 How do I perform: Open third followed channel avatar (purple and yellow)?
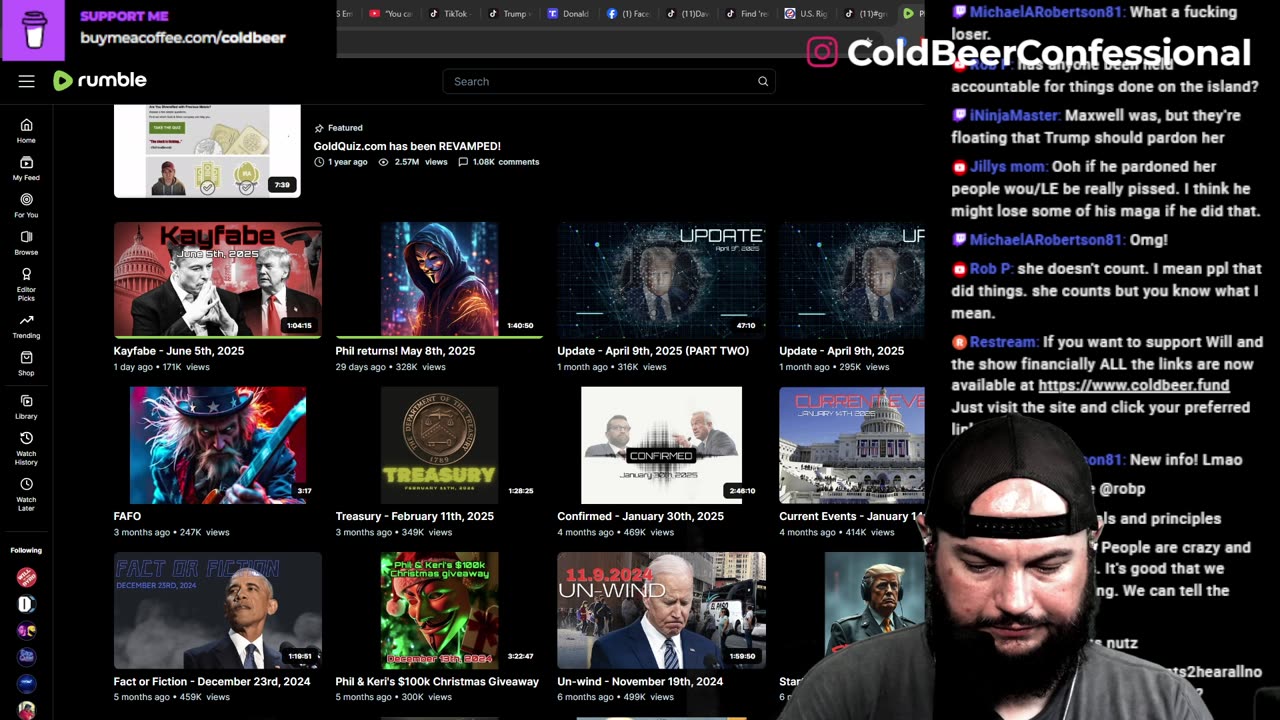(x=26, y=631)
